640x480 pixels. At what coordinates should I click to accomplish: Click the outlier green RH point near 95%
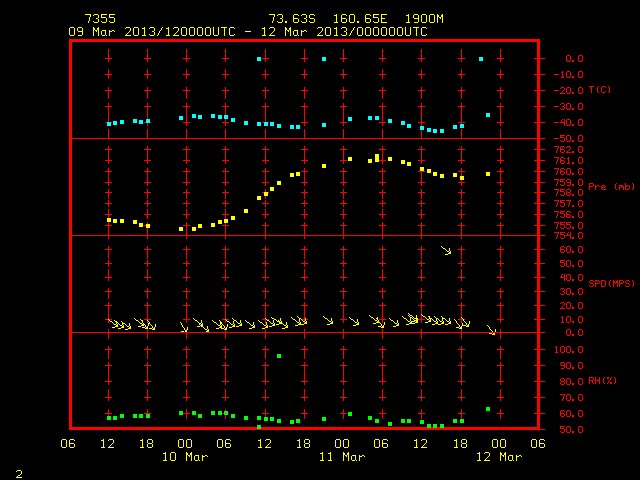[x=279, y=356]
